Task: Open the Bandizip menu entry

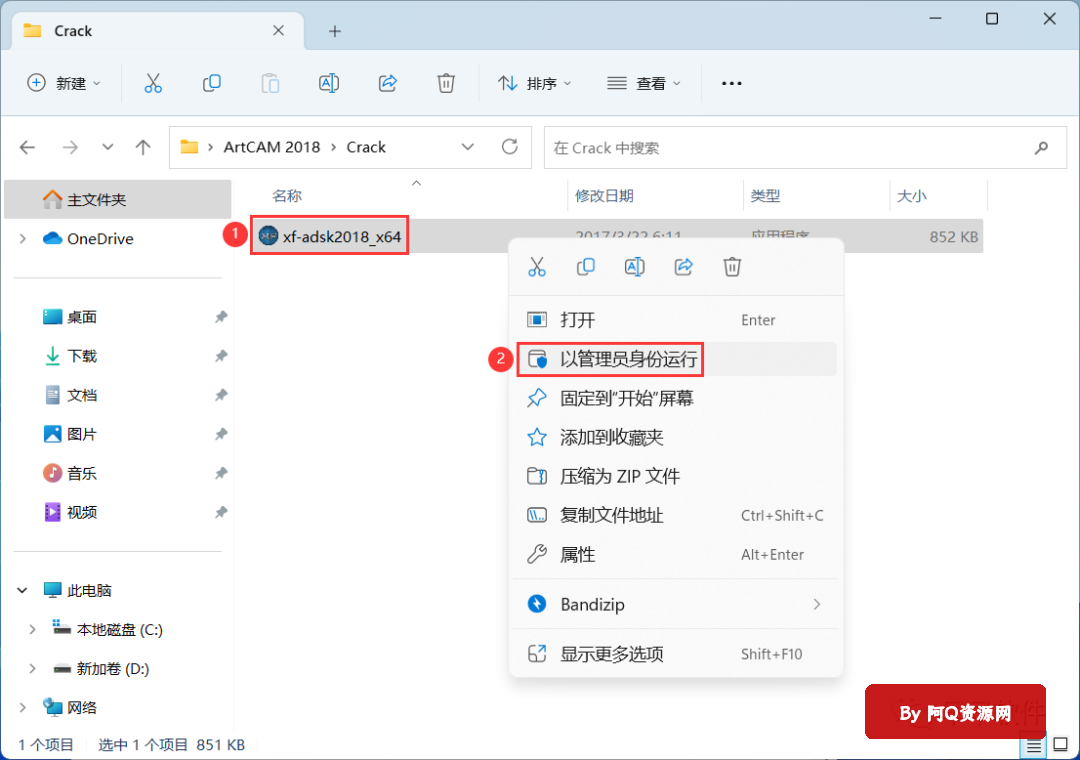Action: (x=676, y=604)
